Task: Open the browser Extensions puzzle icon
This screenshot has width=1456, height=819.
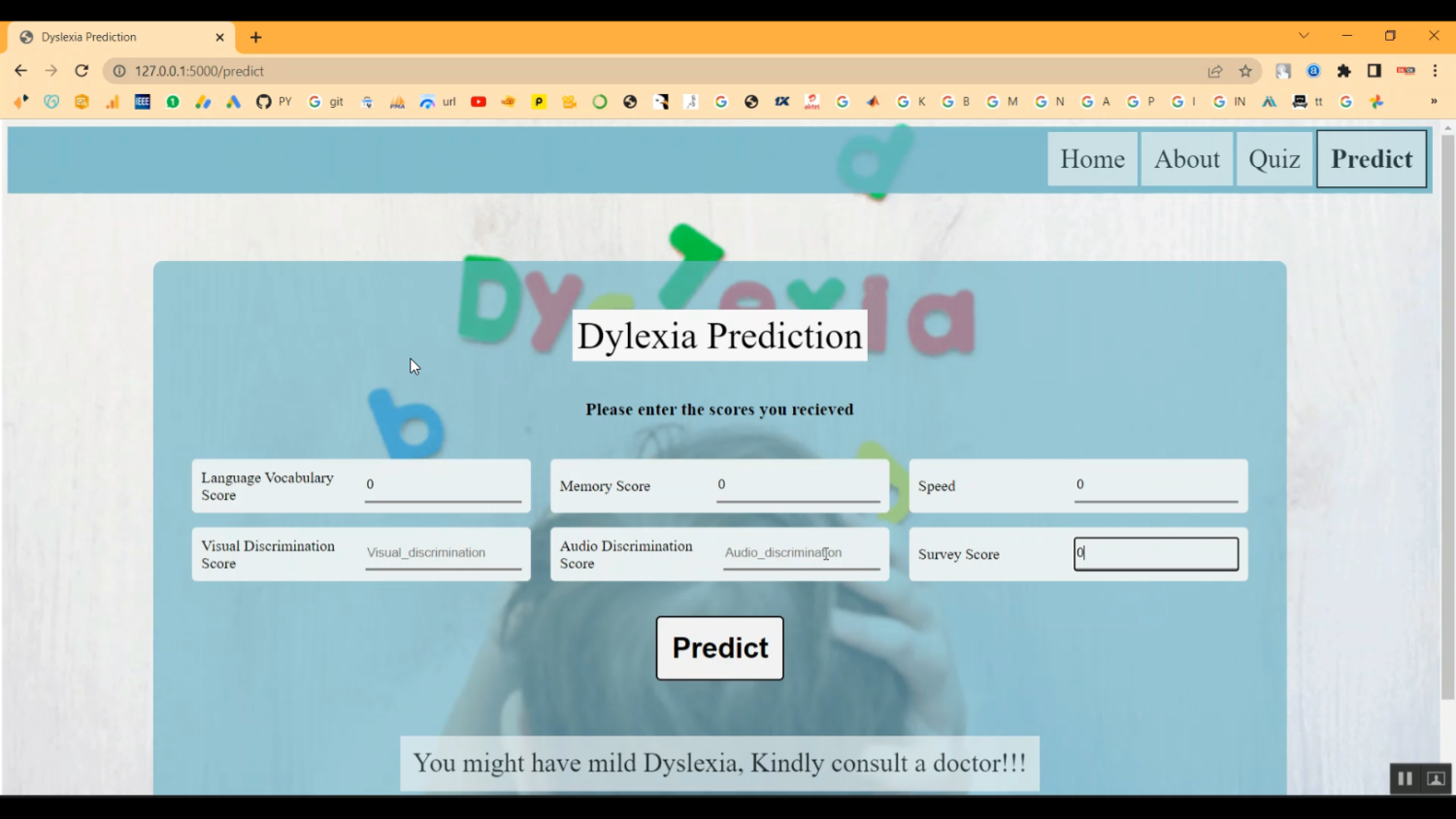Action: click(x=1344, y=70)
